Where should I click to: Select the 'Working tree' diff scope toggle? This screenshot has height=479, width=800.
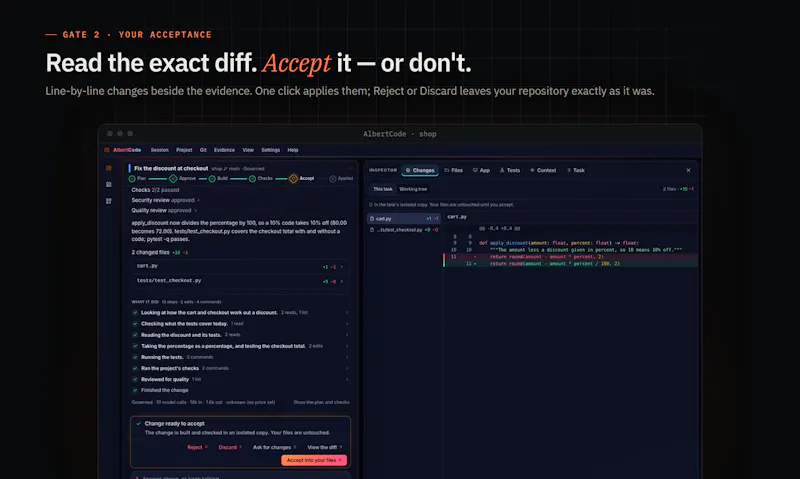point(413,189)
